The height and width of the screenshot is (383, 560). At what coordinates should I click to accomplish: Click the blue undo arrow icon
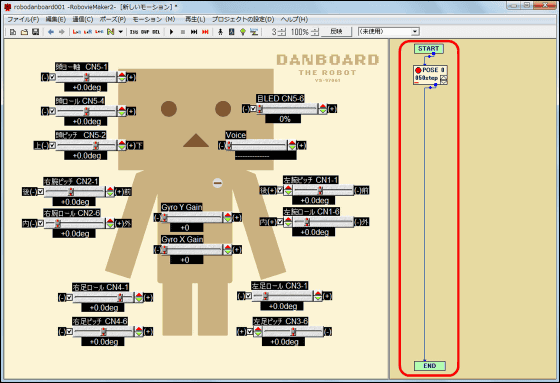click(51, 32)
